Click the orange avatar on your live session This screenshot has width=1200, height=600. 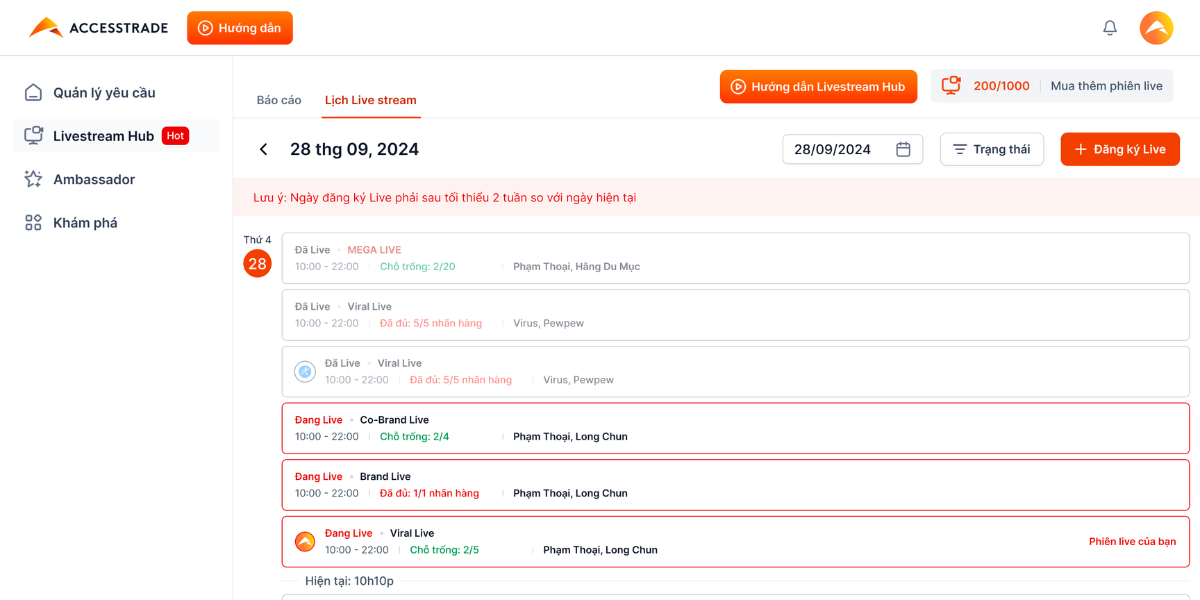pyautogui.click(x=305, y=542)
